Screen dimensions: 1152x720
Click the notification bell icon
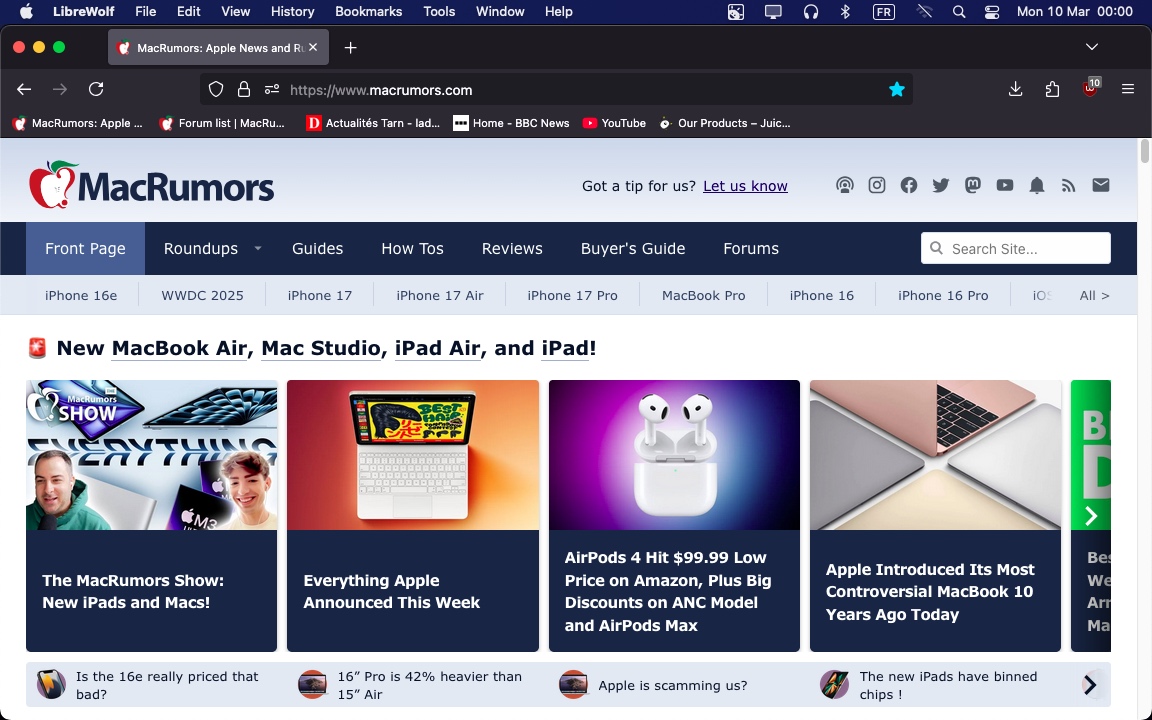(x=1037, y=185)
